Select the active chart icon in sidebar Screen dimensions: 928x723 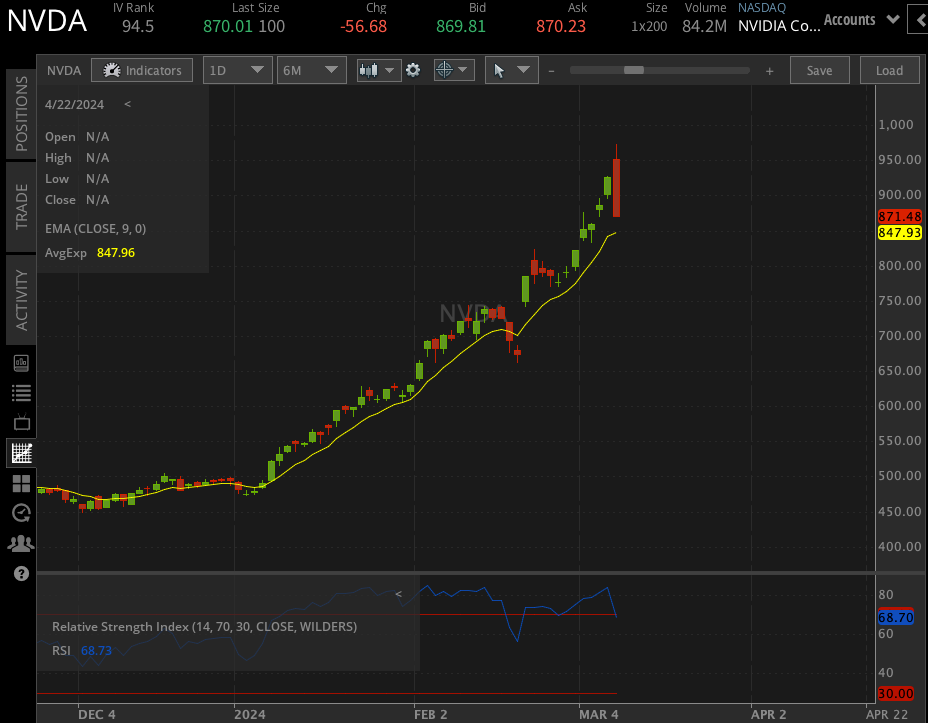(21, 452)
